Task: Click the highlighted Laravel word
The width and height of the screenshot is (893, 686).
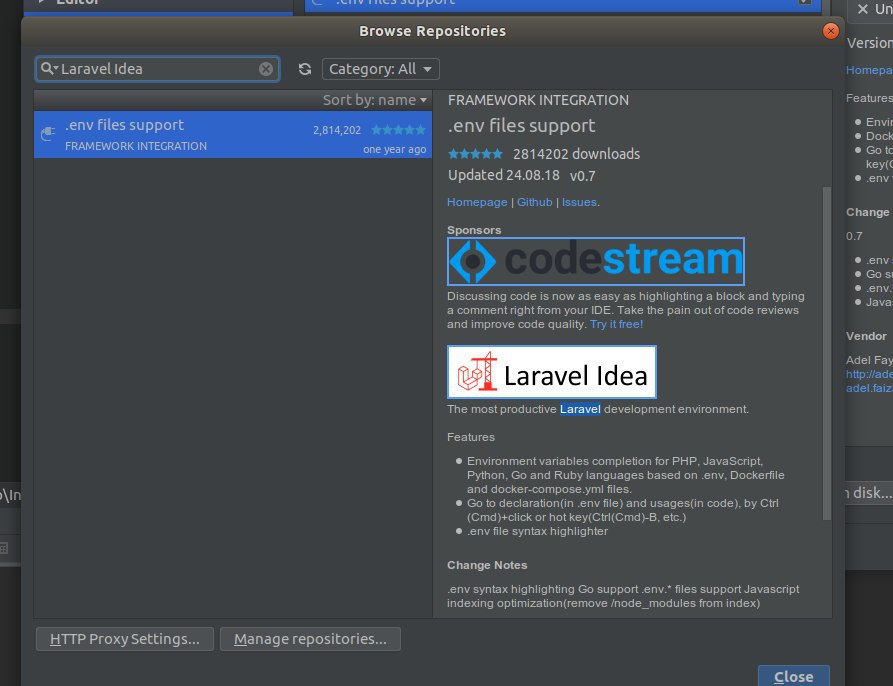Action: point(580,409)
